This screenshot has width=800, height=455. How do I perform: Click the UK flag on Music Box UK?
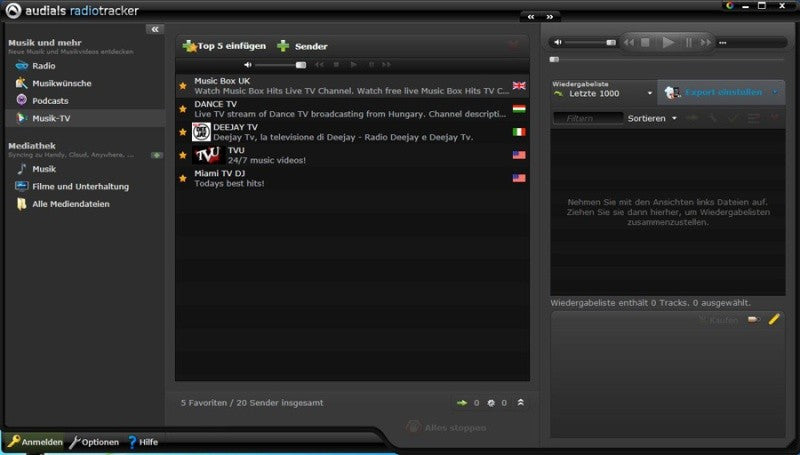[519, 86]
